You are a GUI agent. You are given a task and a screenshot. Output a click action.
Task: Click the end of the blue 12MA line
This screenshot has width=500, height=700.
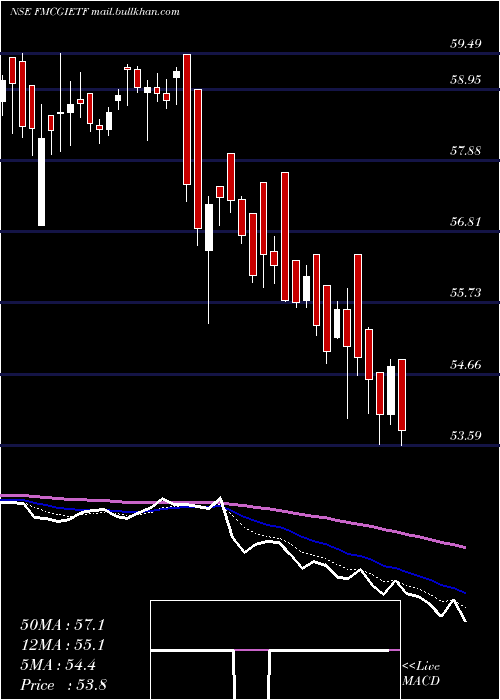pos(464,592)
